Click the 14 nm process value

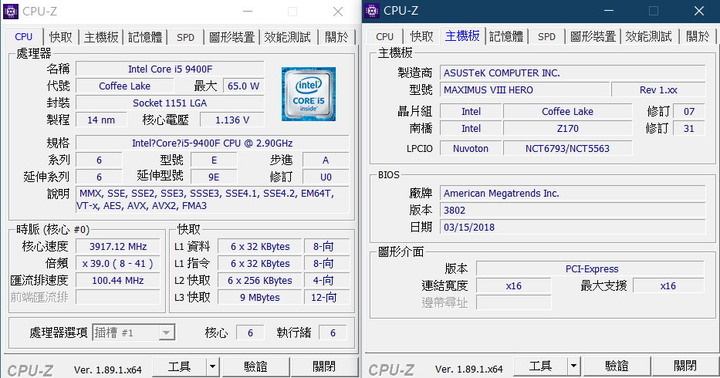[101, 120]
